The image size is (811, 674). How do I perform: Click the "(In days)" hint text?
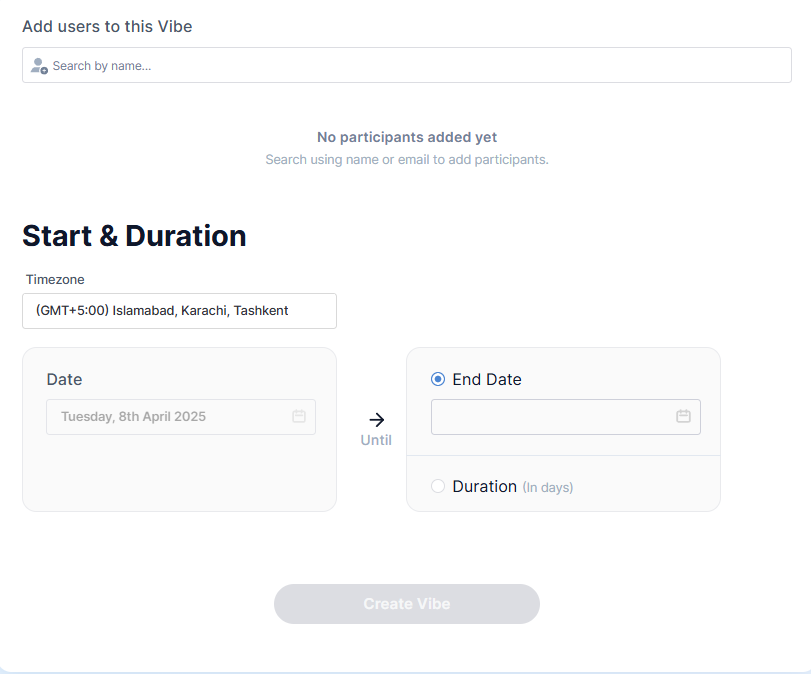548,487
